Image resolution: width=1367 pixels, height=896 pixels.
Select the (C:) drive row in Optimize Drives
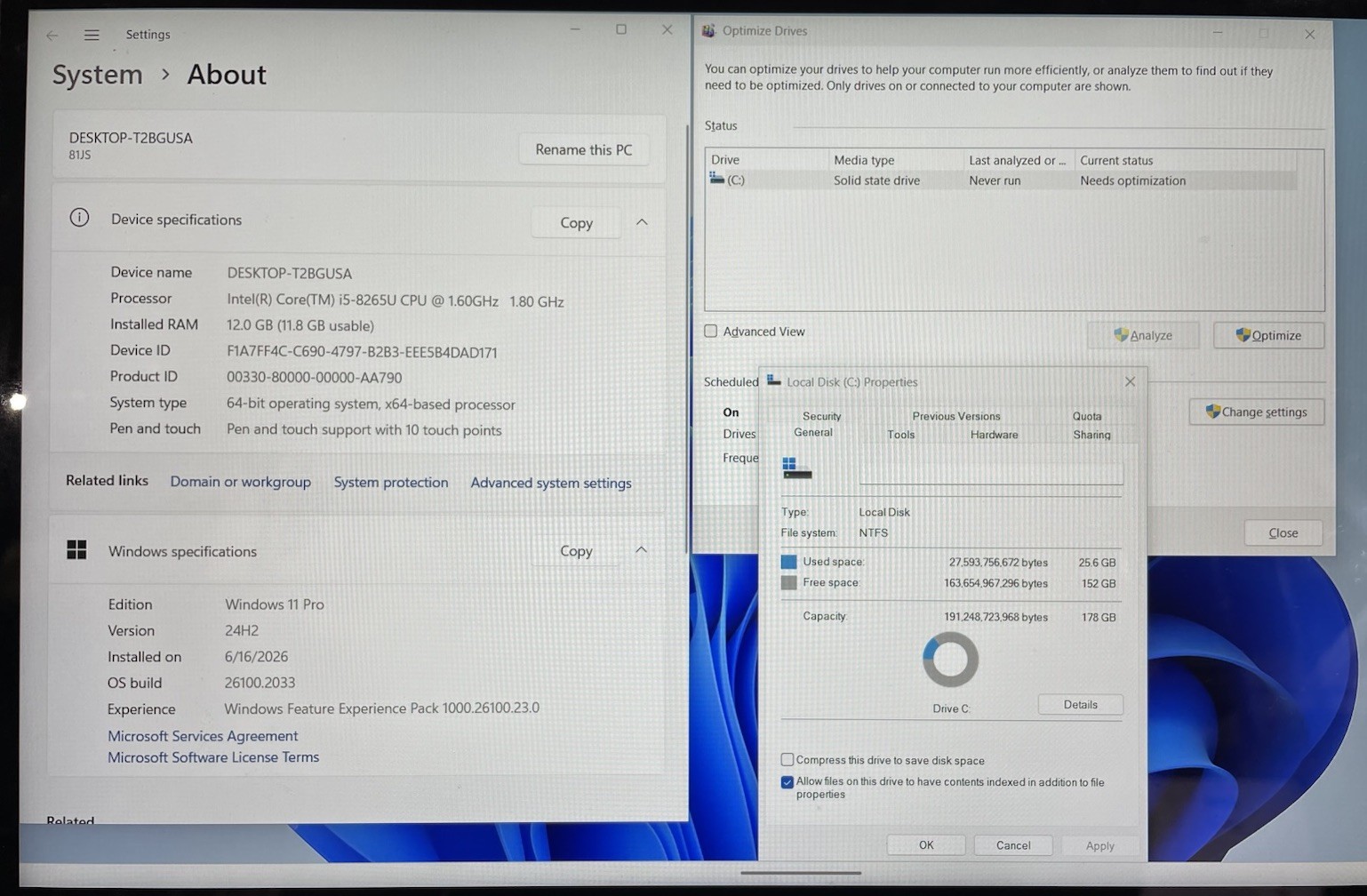point(1003,180)
